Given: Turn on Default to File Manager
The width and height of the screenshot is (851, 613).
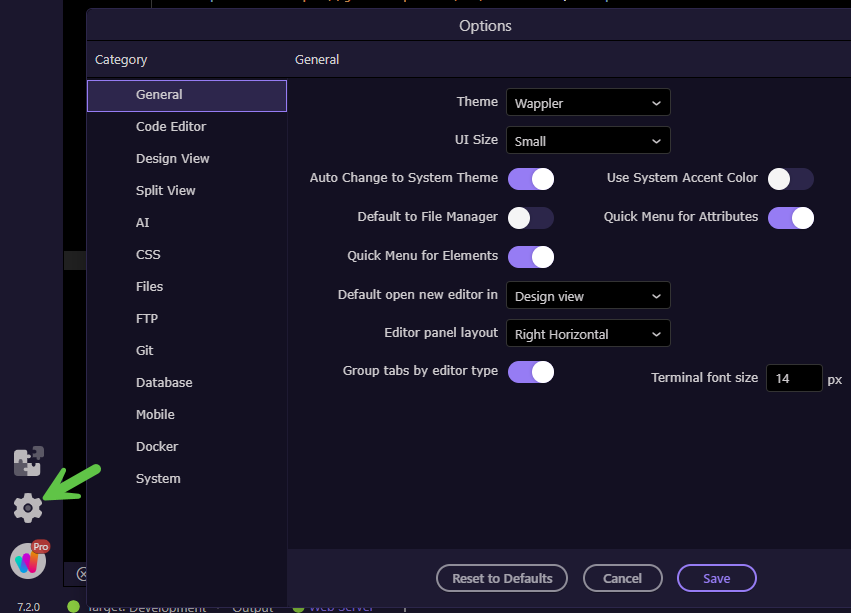Looking at the screenshot, I should pos(530,218).
